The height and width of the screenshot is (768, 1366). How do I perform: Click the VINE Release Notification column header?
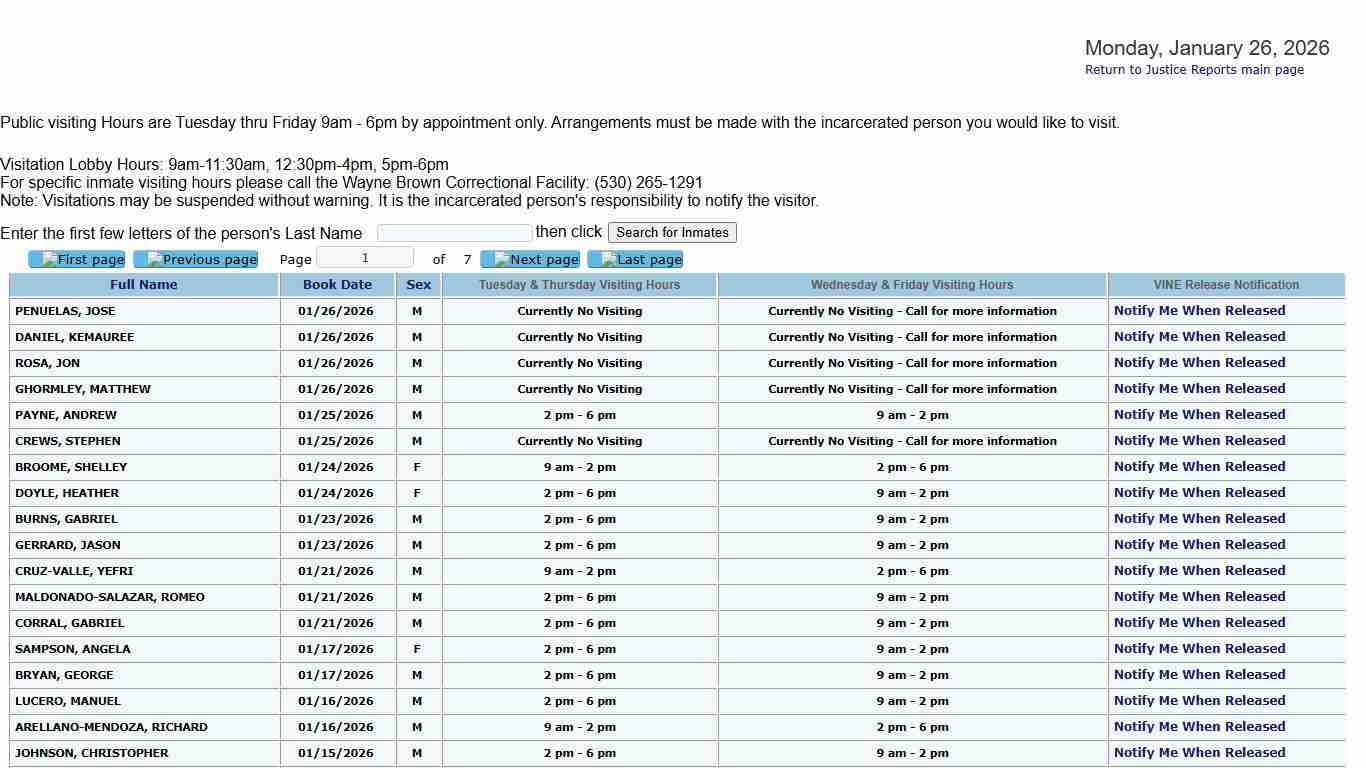point(1226,285)
